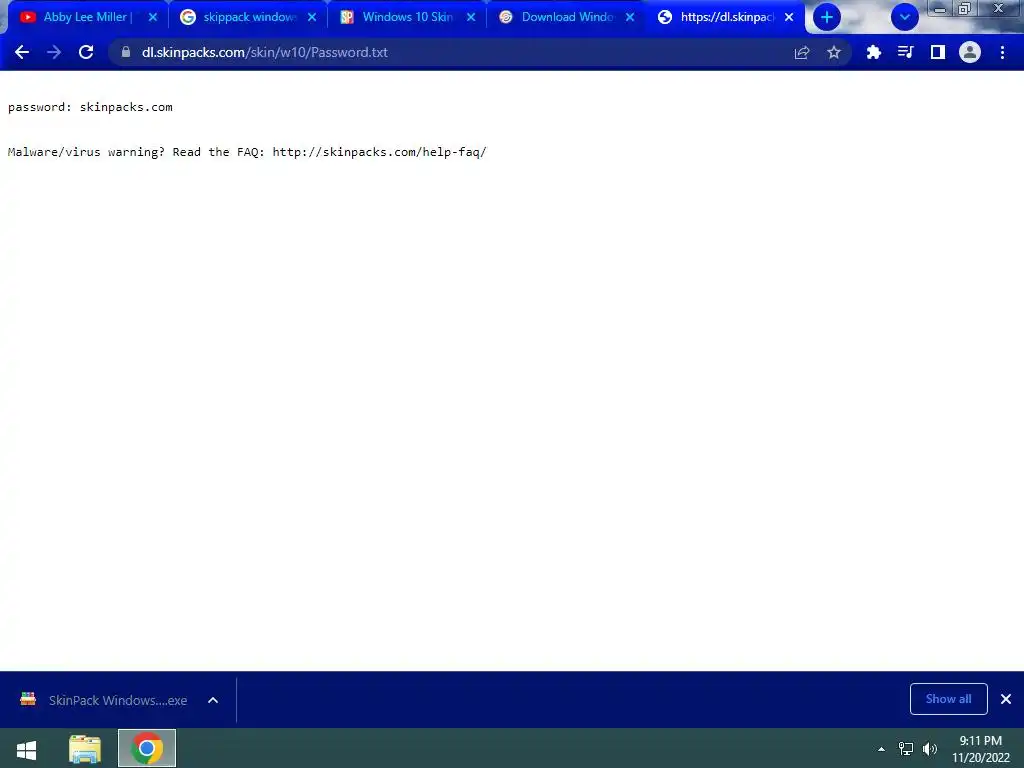Click the address bar URL
The image size is (1024, 768).
264,52
